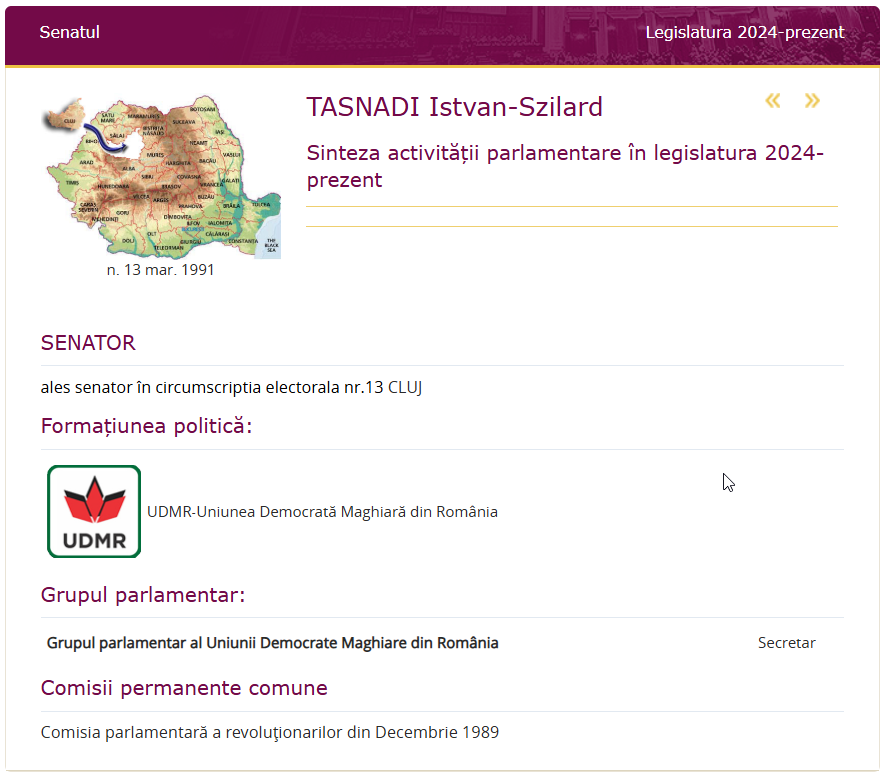Screen dimensions: 884x778
Task: Go to next senator with right double-chevron
Action: pos(812,101)
